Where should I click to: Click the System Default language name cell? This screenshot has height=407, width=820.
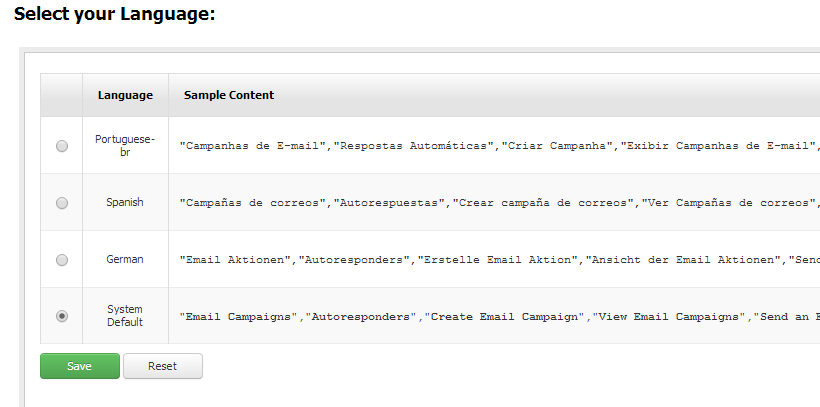(125, 316)
